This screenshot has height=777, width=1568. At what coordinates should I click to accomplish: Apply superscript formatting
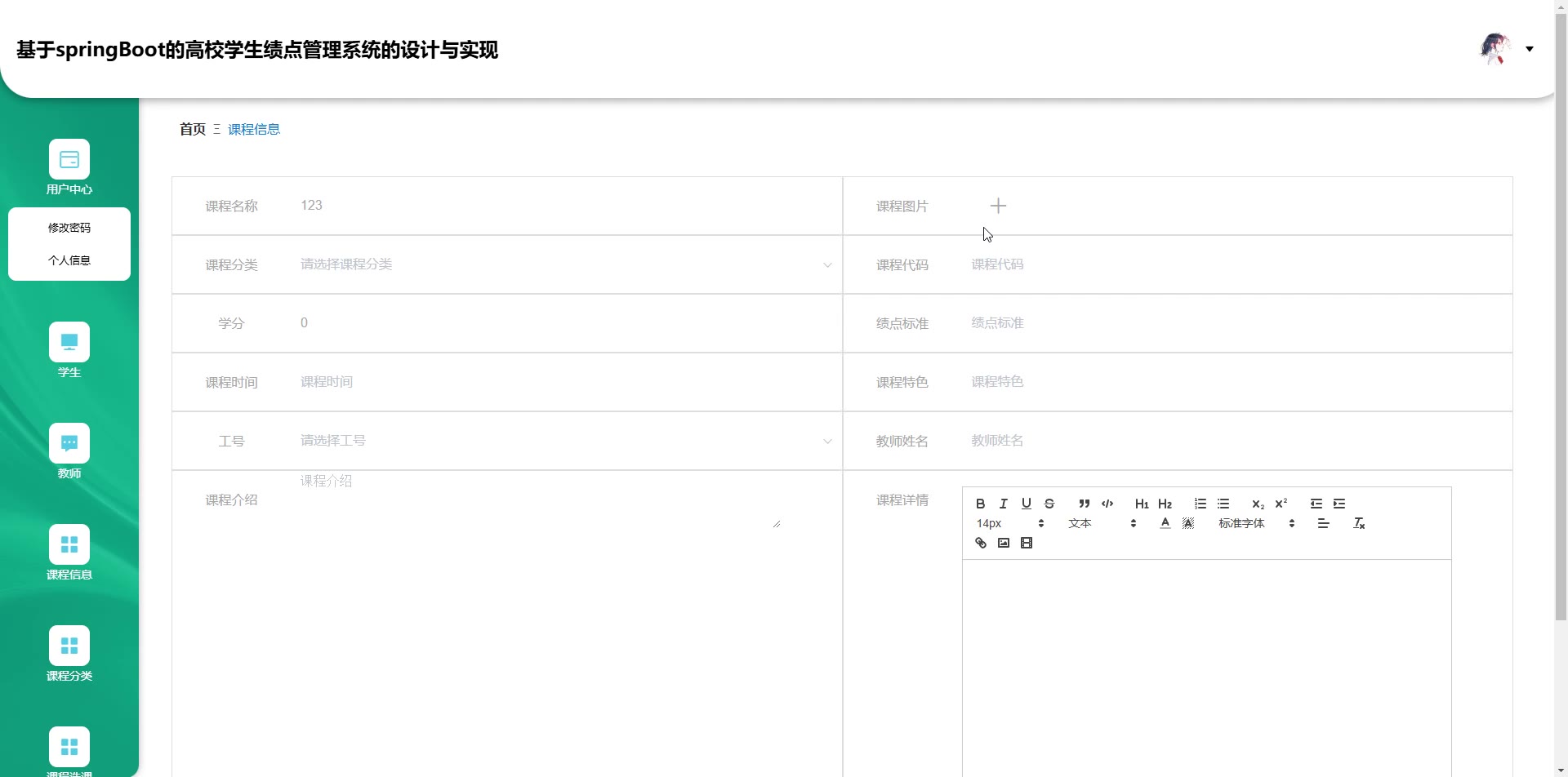[x=1281, y=504]
